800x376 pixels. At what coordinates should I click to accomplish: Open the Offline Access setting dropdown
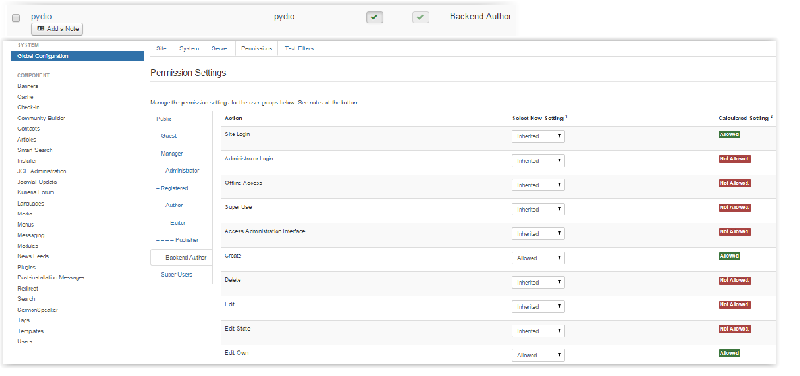[538, 185]
